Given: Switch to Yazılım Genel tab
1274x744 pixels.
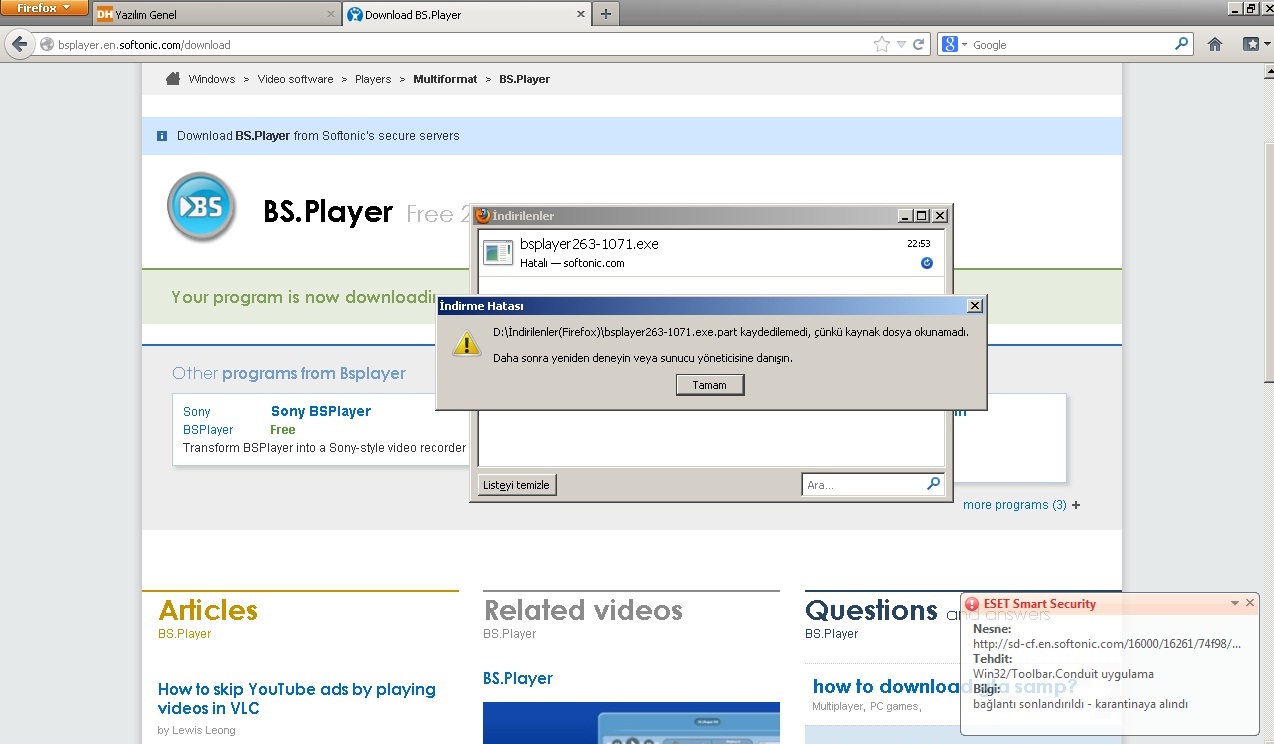Looking at the screenshot, I should 216,14.
